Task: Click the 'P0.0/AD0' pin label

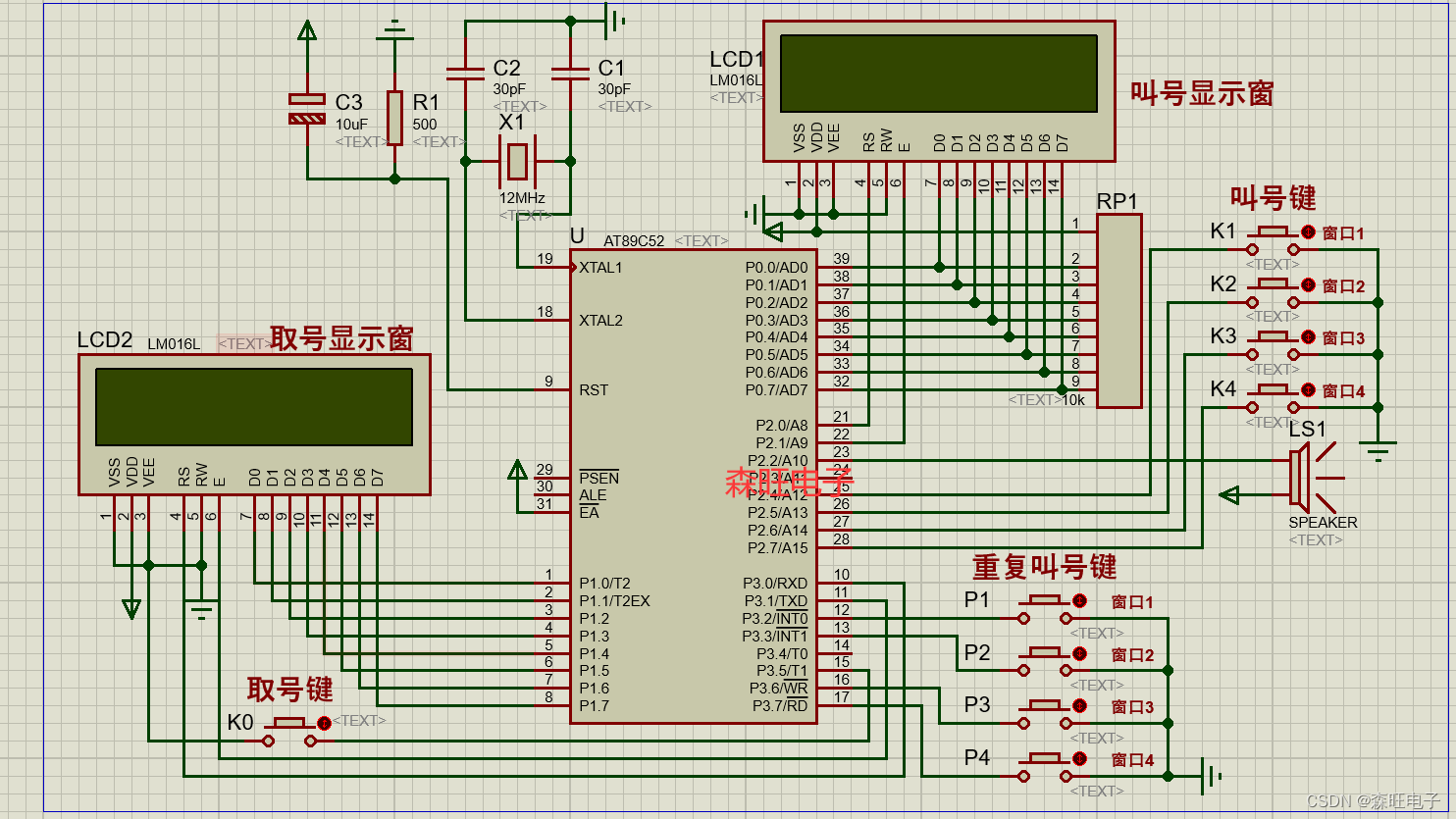Action: [x=777, y=268]
